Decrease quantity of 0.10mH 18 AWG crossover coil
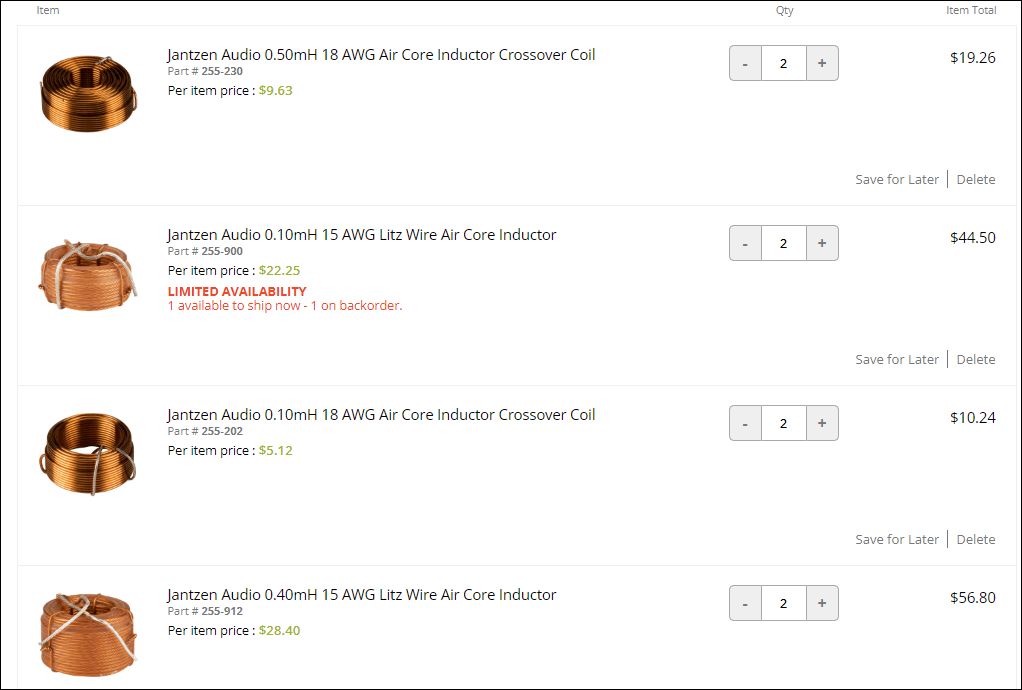The width and height of the screenshot is (1022, 690). tap(745, 423)
